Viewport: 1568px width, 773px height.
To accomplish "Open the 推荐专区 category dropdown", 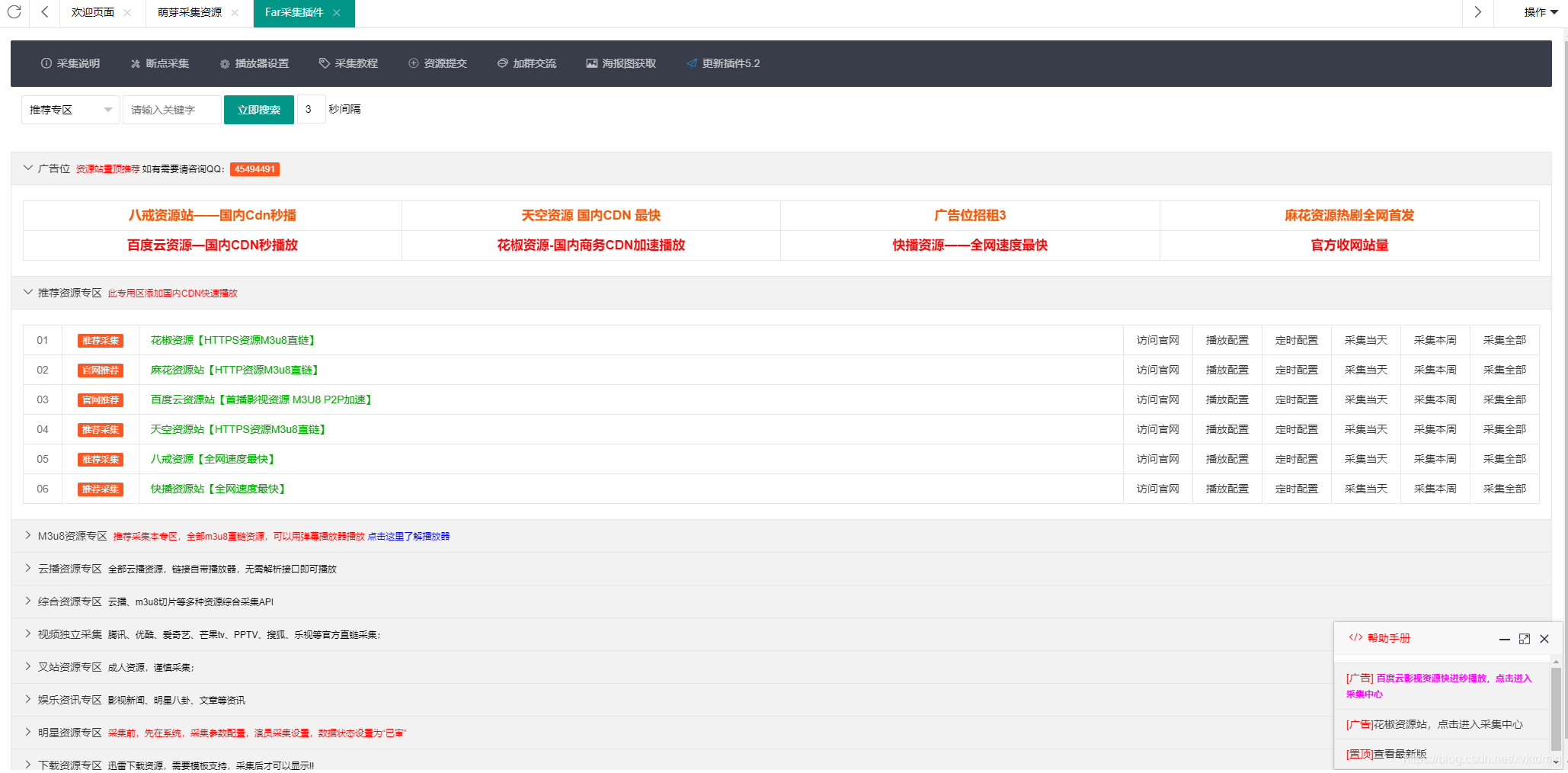I will pos(70,110).
